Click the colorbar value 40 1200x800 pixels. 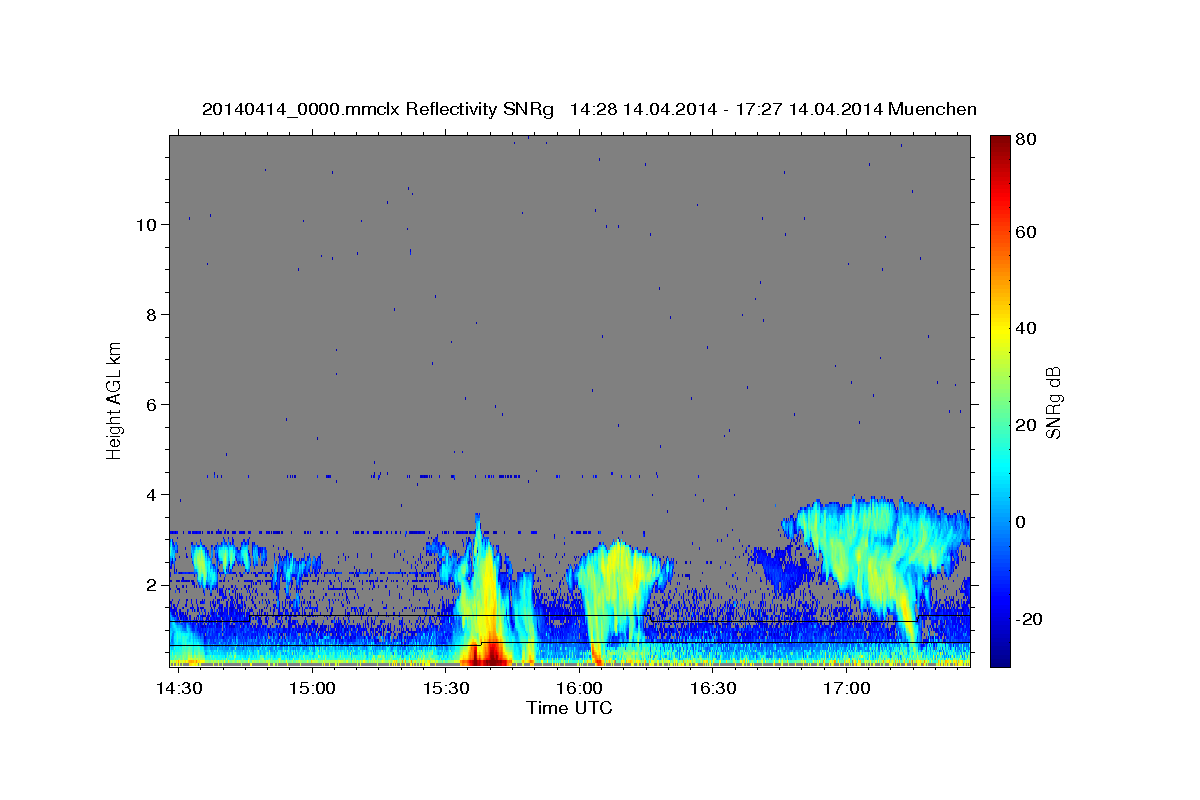tap(1026, 328)
